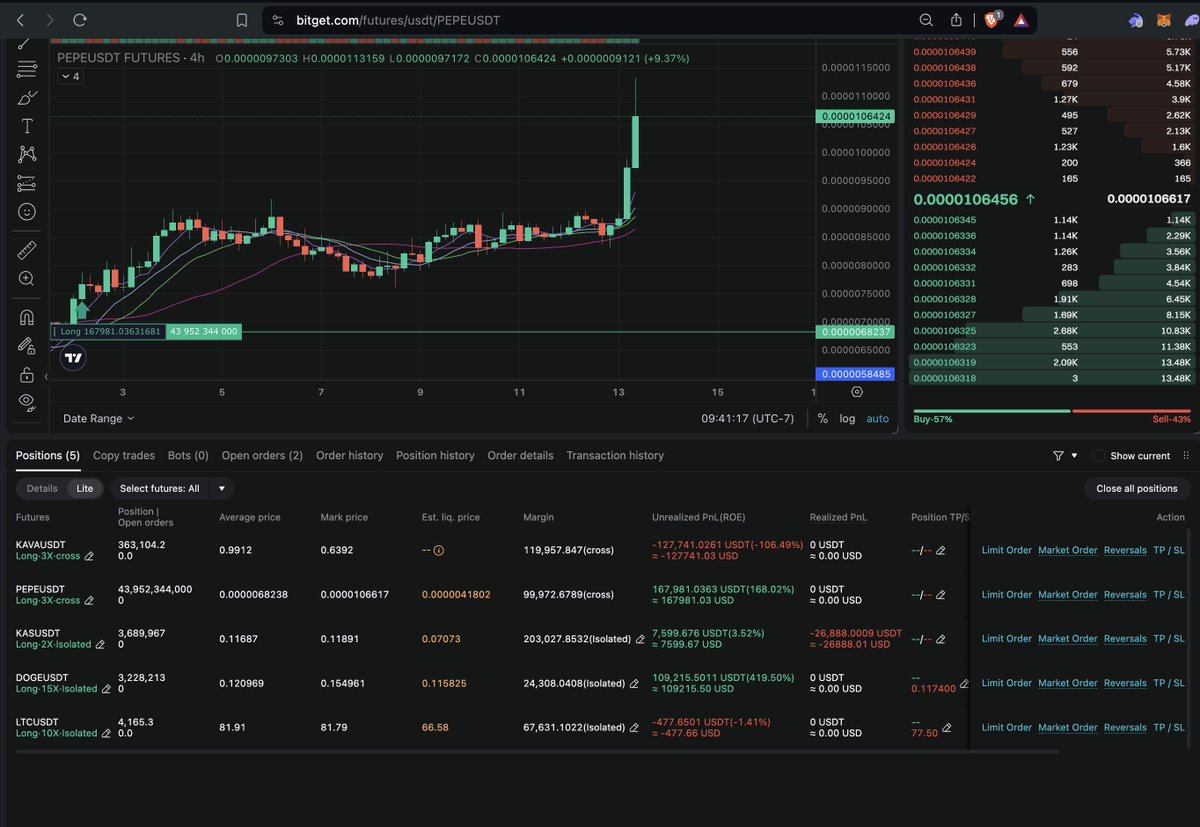Expand the indicators legend showing 4
Image resolution: width=1200 pixels, height=827 pixels.
pos(70,77)
